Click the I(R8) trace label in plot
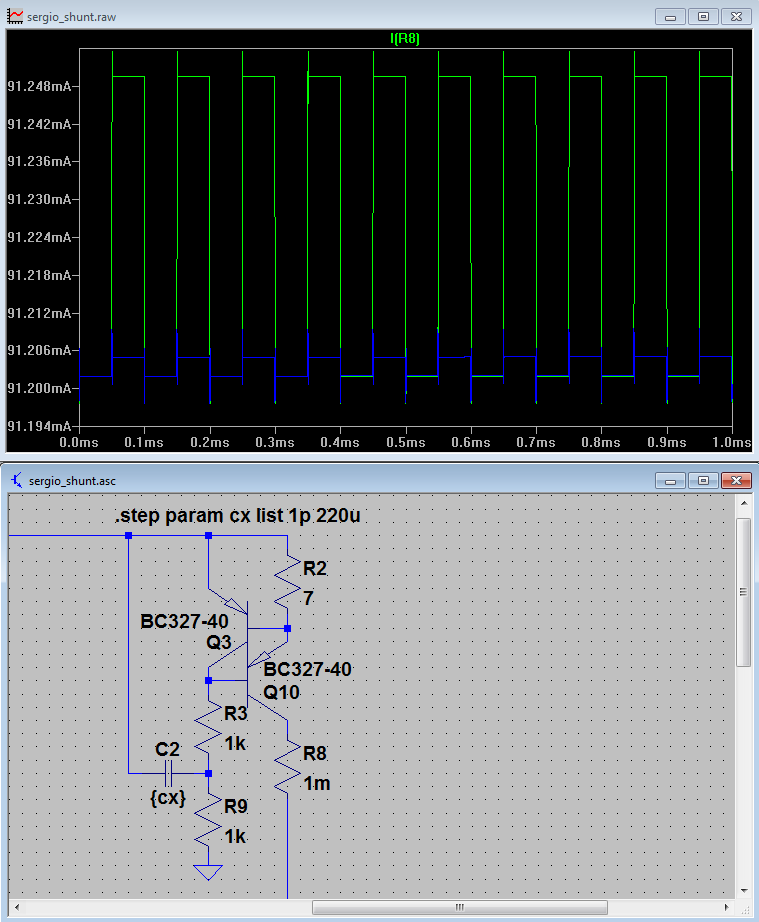Viewport: 759px width, 922px height. (405, 39)
